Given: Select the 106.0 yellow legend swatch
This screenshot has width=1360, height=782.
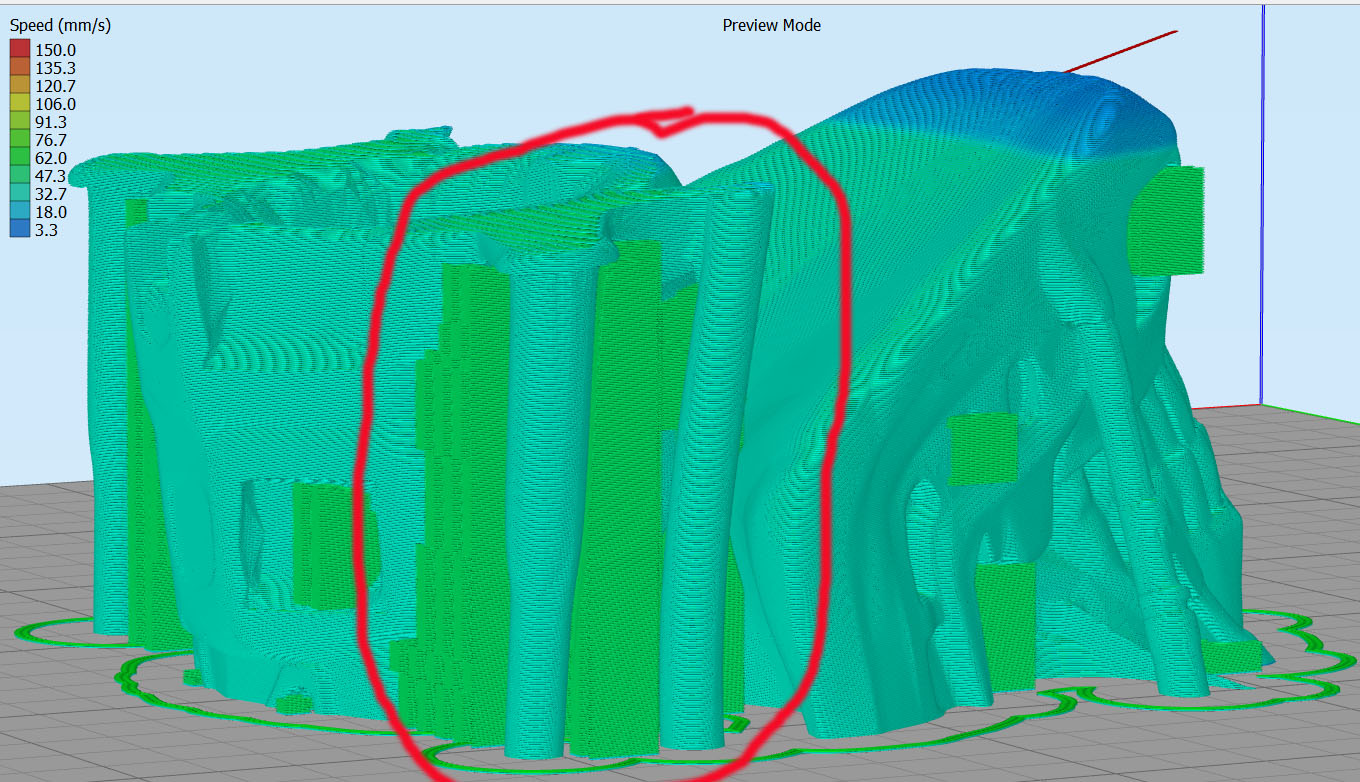Looking at the screenshot, I should coord(20,104).
